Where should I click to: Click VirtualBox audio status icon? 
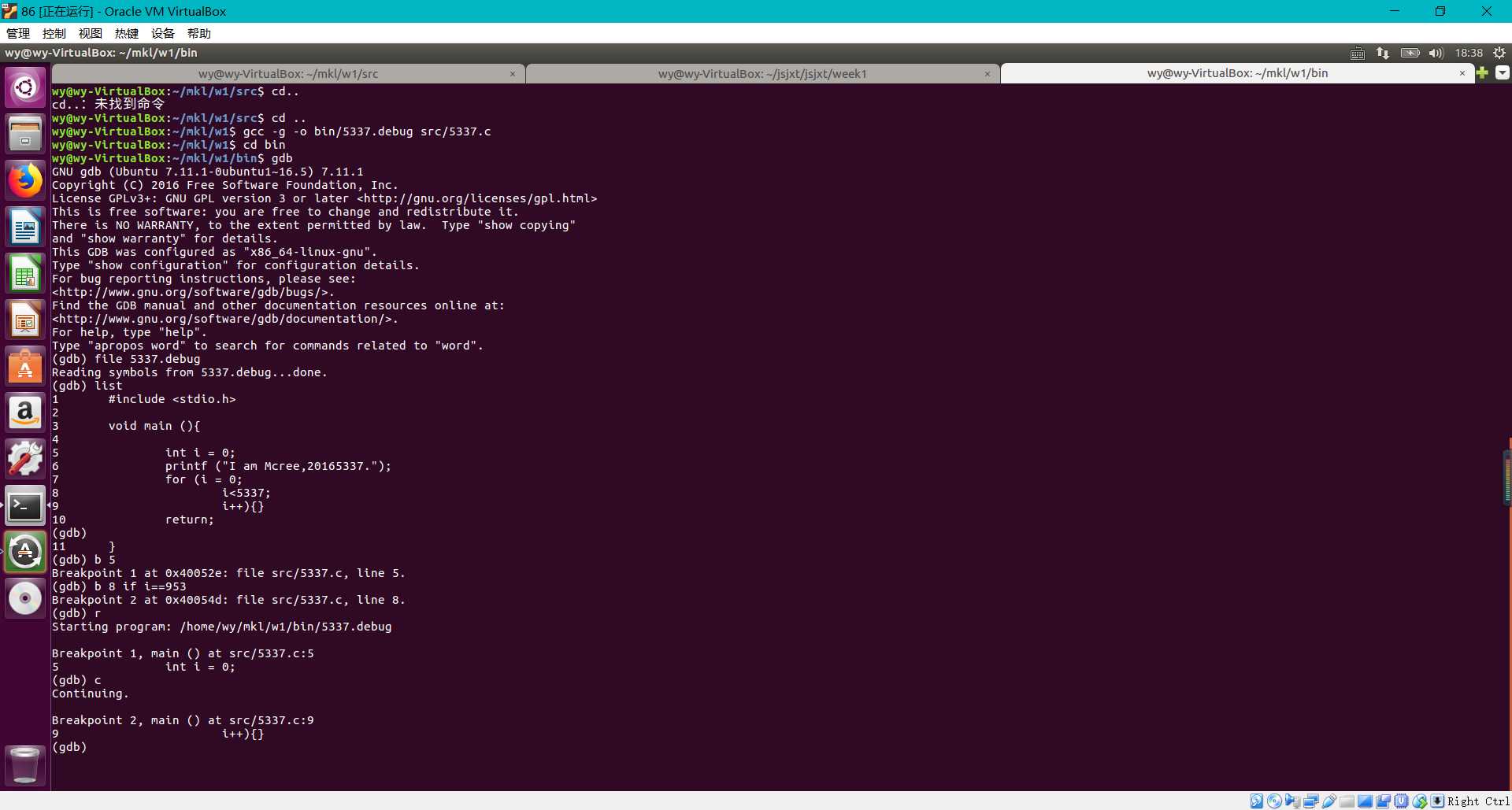click(1292, 801)
